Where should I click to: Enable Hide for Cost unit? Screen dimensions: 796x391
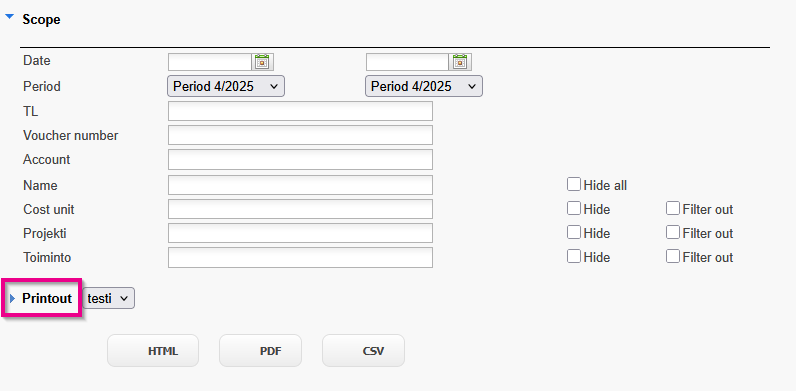coord(574,208)
